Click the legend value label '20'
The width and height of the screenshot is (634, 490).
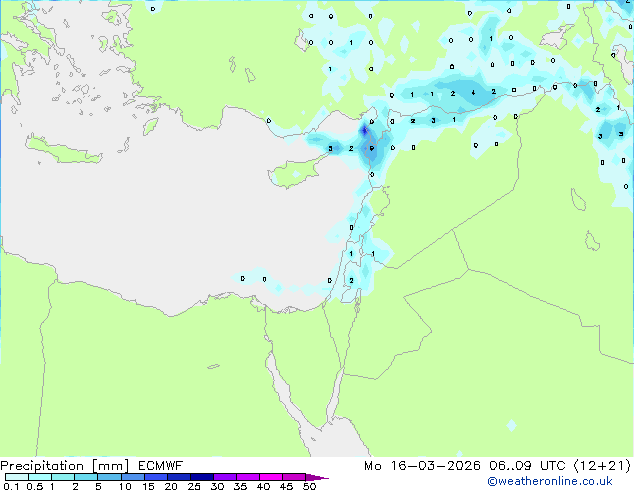click(171, 486)
